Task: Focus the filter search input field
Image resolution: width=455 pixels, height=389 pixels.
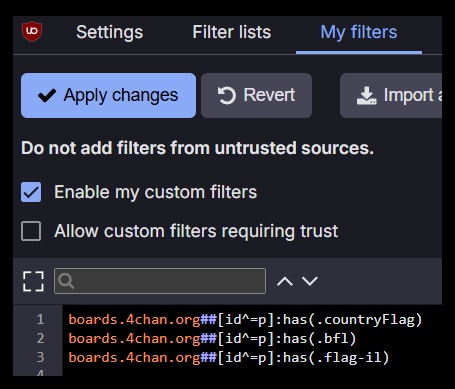Action: (x=160, y=281)
